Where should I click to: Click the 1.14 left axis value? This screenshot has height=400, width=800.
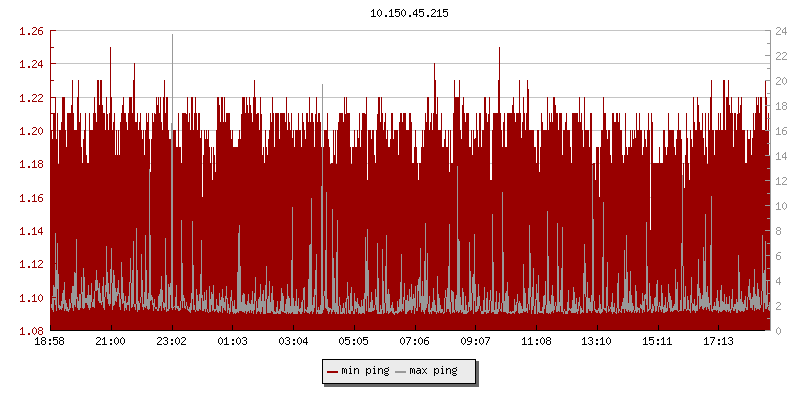31,231
